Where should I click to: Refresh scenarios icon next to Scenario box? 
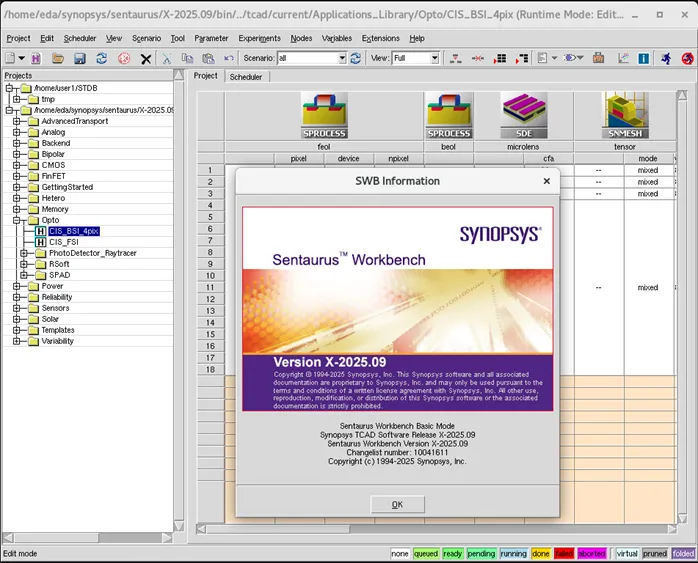pyautogui.click(x=355, y=58)
